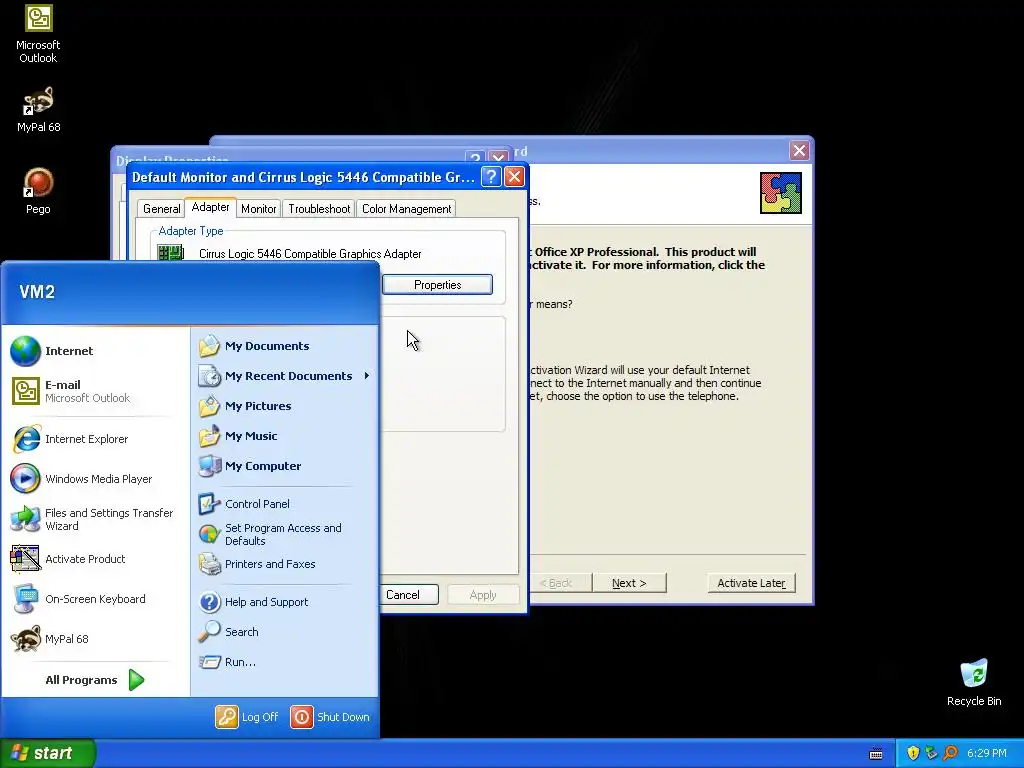Expand My Recent Documents submenu
This screenshot has width=1024, height=768.
(285, 376)
